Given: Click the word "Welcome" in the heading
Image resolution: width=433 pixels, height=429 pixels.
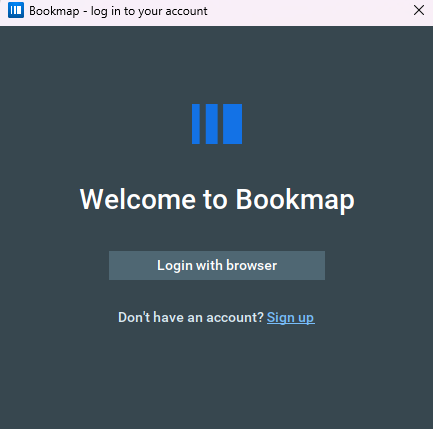Looking at the screenshot, I should [137, 199].
